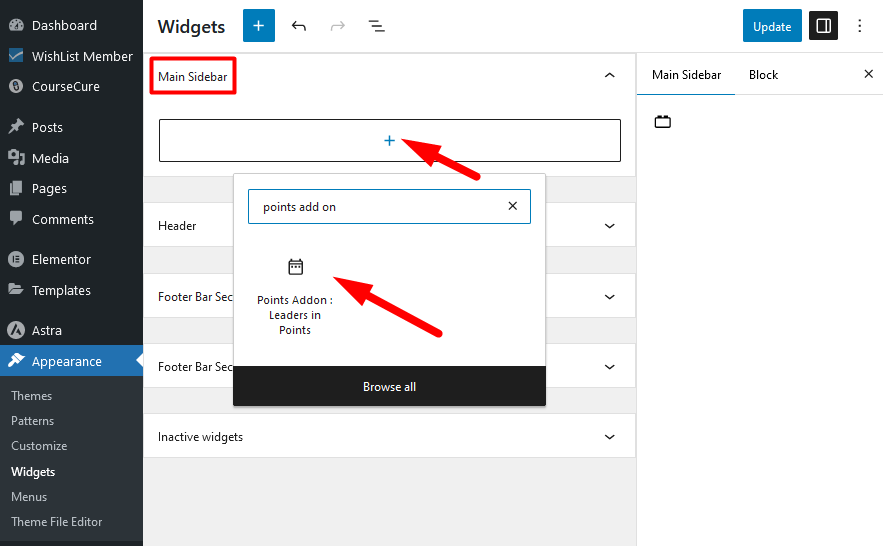The width and height of the screenshot is (883, 546).
Task: Toggle the settings sidebar panel icon
Action: pyautogui.click(x=823, y=26)
